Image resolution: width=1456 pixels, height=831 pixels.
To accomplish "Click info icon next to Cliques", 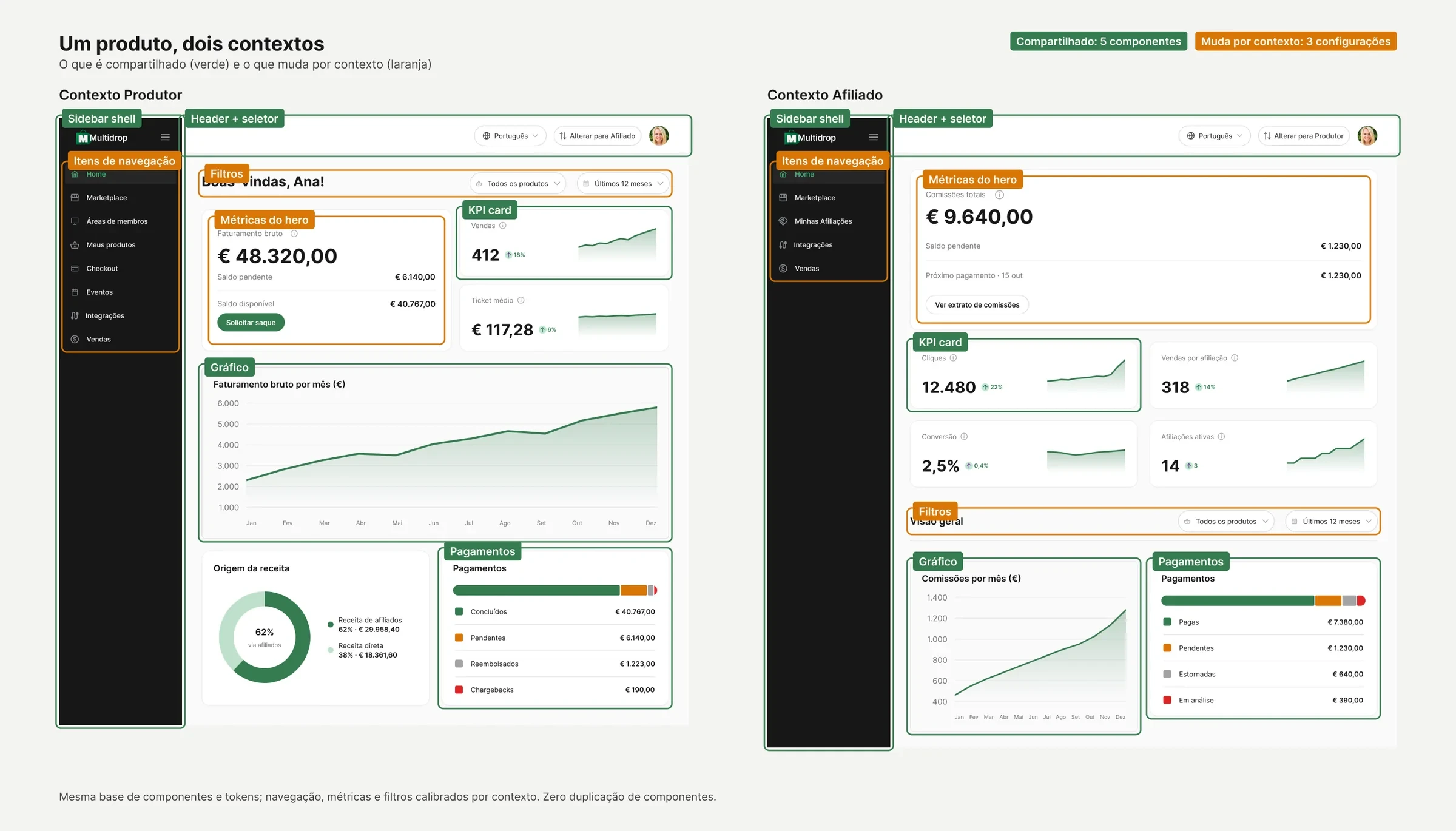I will coord(954,358).
